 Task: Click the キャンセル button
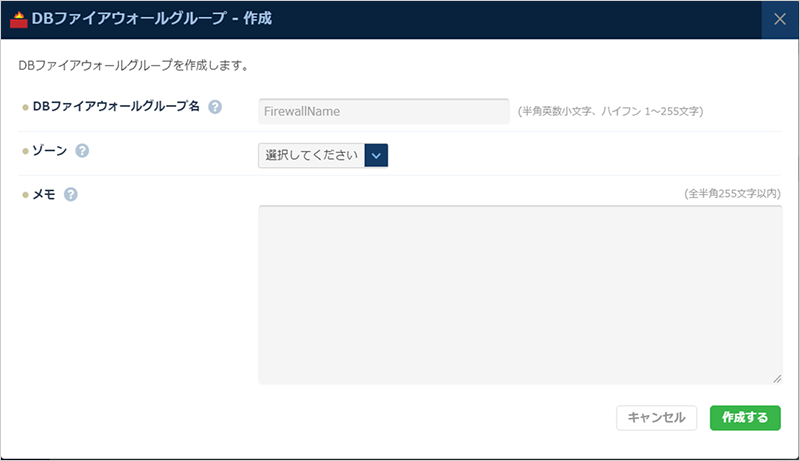tap(656, 418)
